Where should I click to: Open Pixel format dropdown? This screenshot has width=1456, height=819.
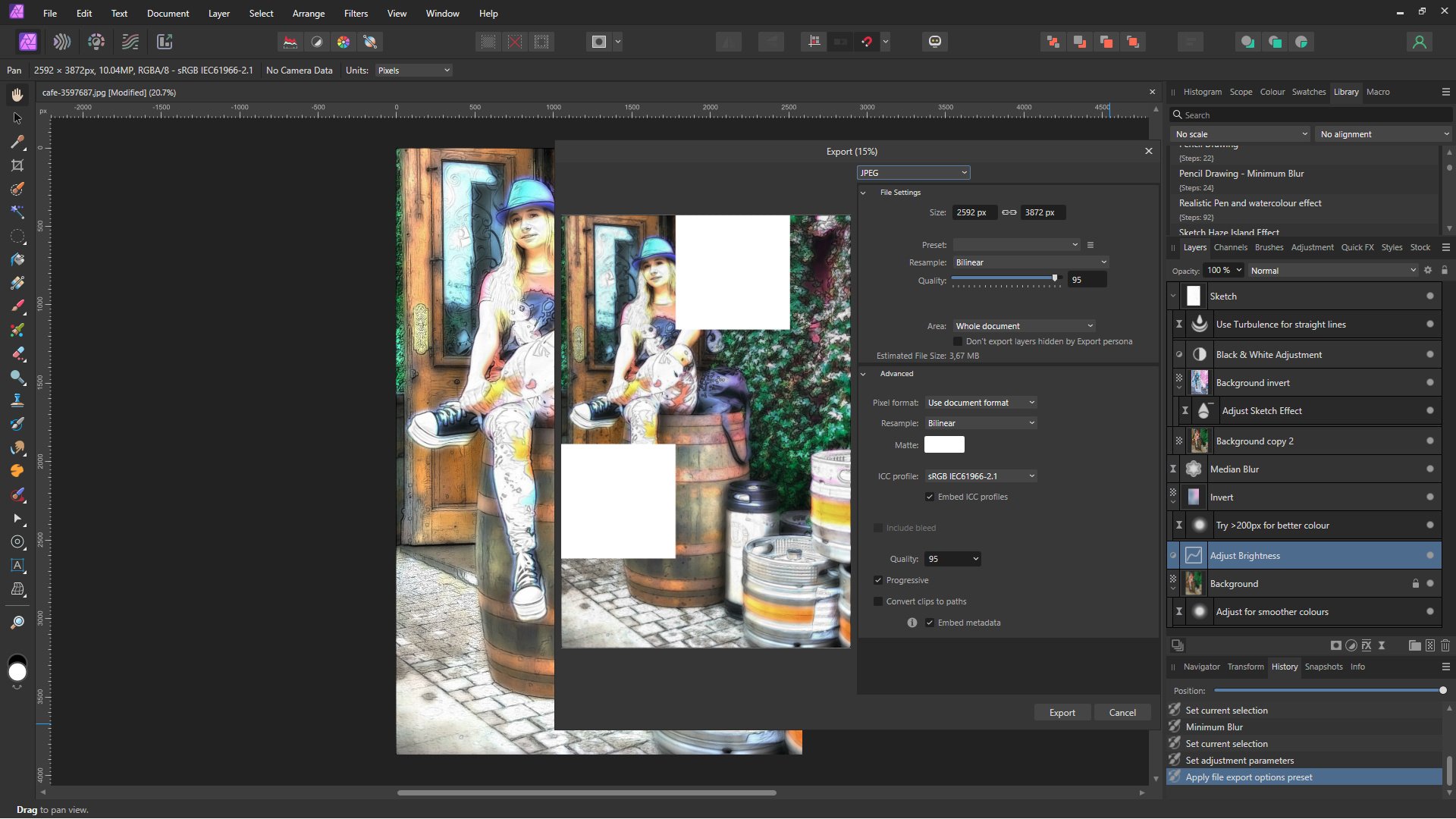coord(981,403)
